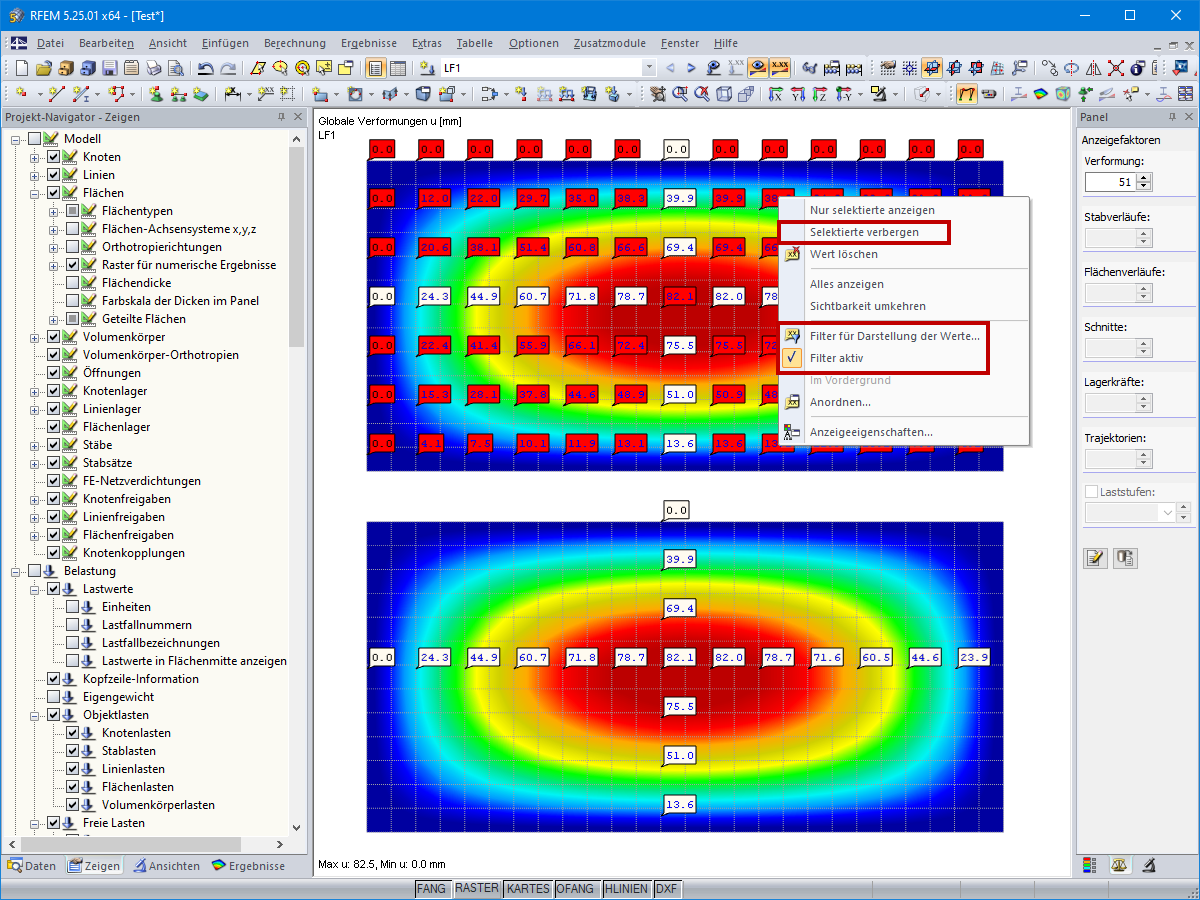The height and width of the screenshot is (900, 1200).
Task: Choose 'Filter für Darstellung der Werte...'
Action: click(x=895, y=336)
